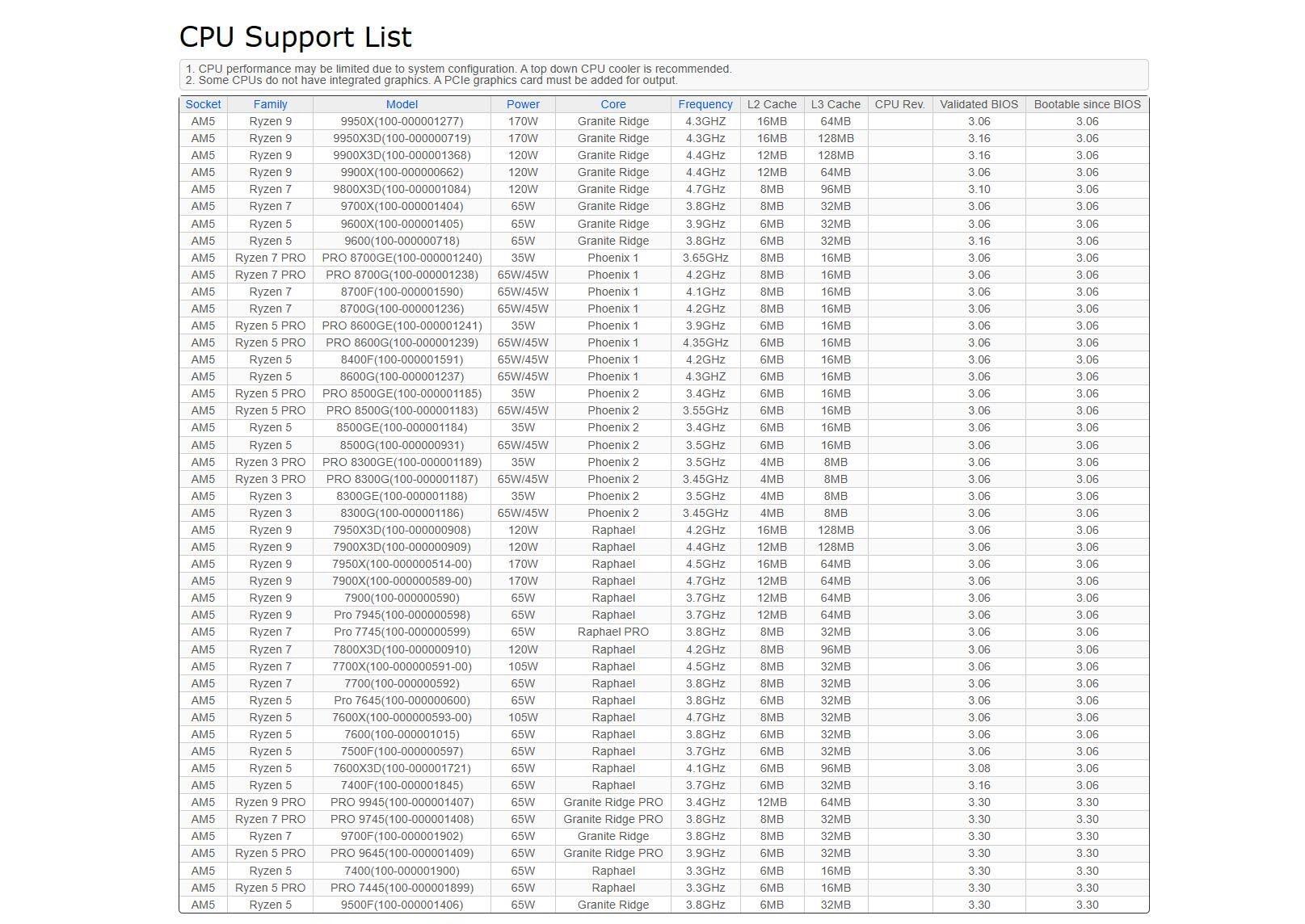Viewport: 1305px width, 924px height.
Task: Click the CPU Rev. column header
Action: point(899,104)
